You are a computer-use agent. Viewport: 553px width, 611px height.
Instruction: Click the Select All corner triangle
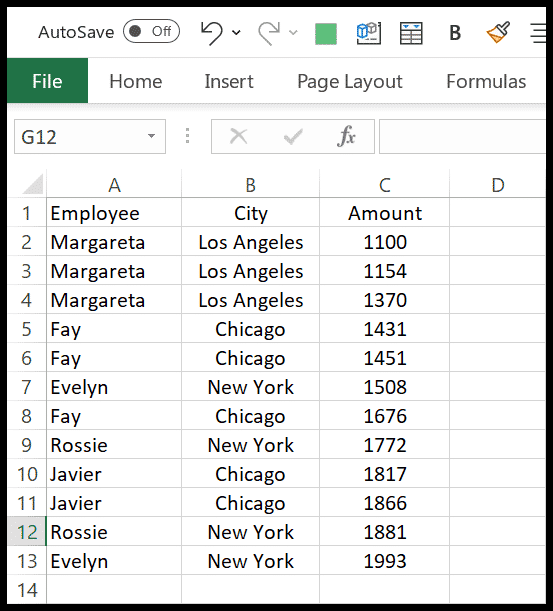(33, 184)
